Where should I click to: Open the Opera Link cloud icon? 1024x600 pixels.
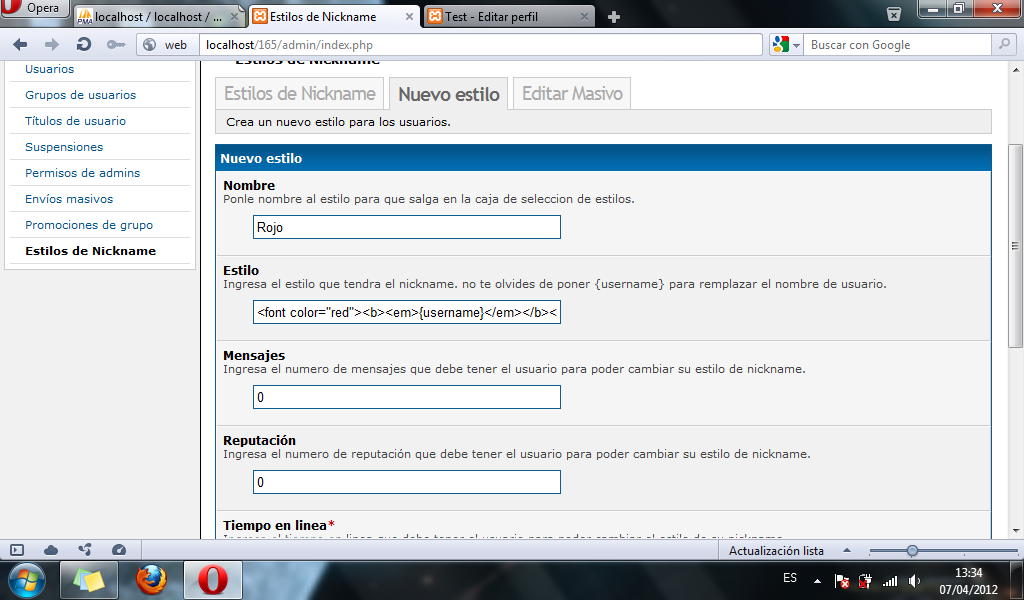51,550
